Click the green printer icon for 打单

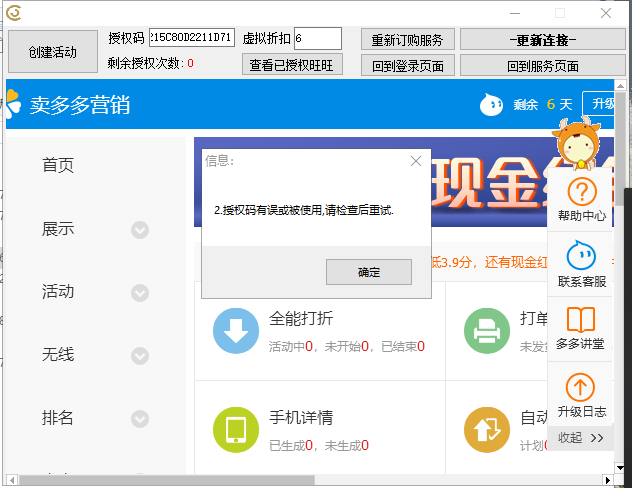487,331
